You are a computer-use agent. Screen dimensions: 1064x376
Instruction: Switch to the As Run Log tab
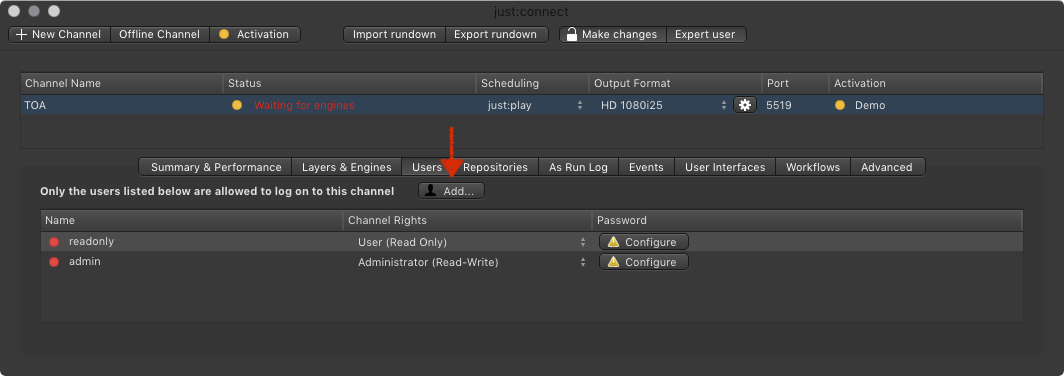[578, 167]
